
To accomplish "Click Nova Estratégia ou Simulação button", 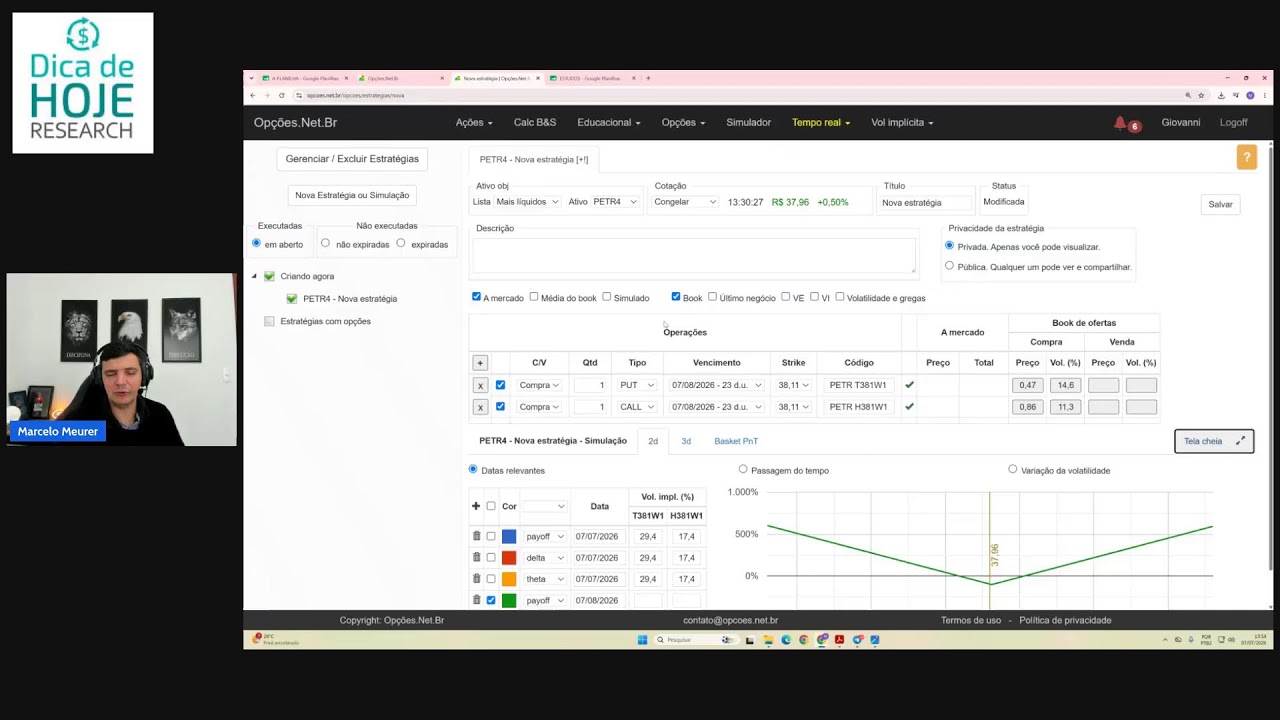I will click(352, 195).
